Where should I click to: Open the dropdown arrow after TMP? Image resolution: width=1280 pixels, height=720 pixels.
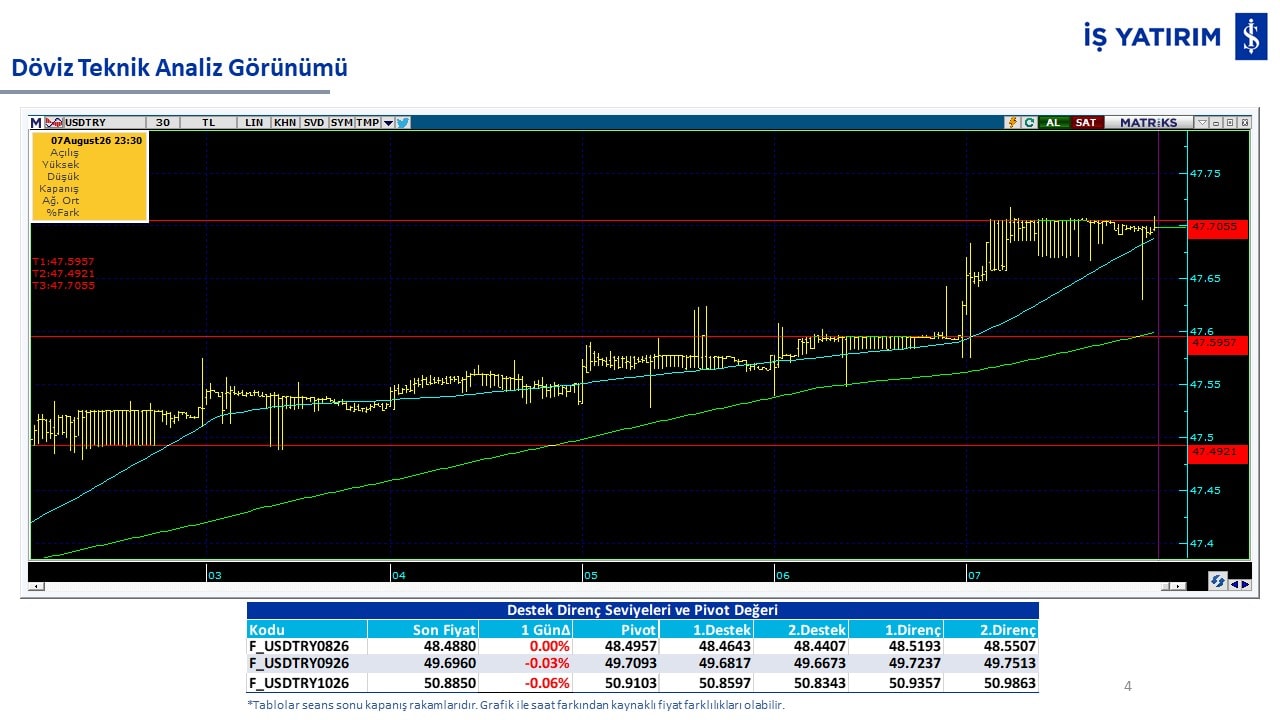[x=388, y=123]
